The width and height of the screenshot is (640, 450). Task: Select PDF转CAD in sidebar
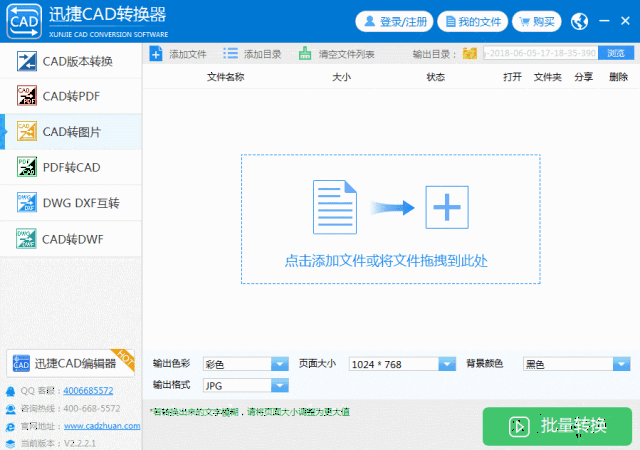pos(71,167)
